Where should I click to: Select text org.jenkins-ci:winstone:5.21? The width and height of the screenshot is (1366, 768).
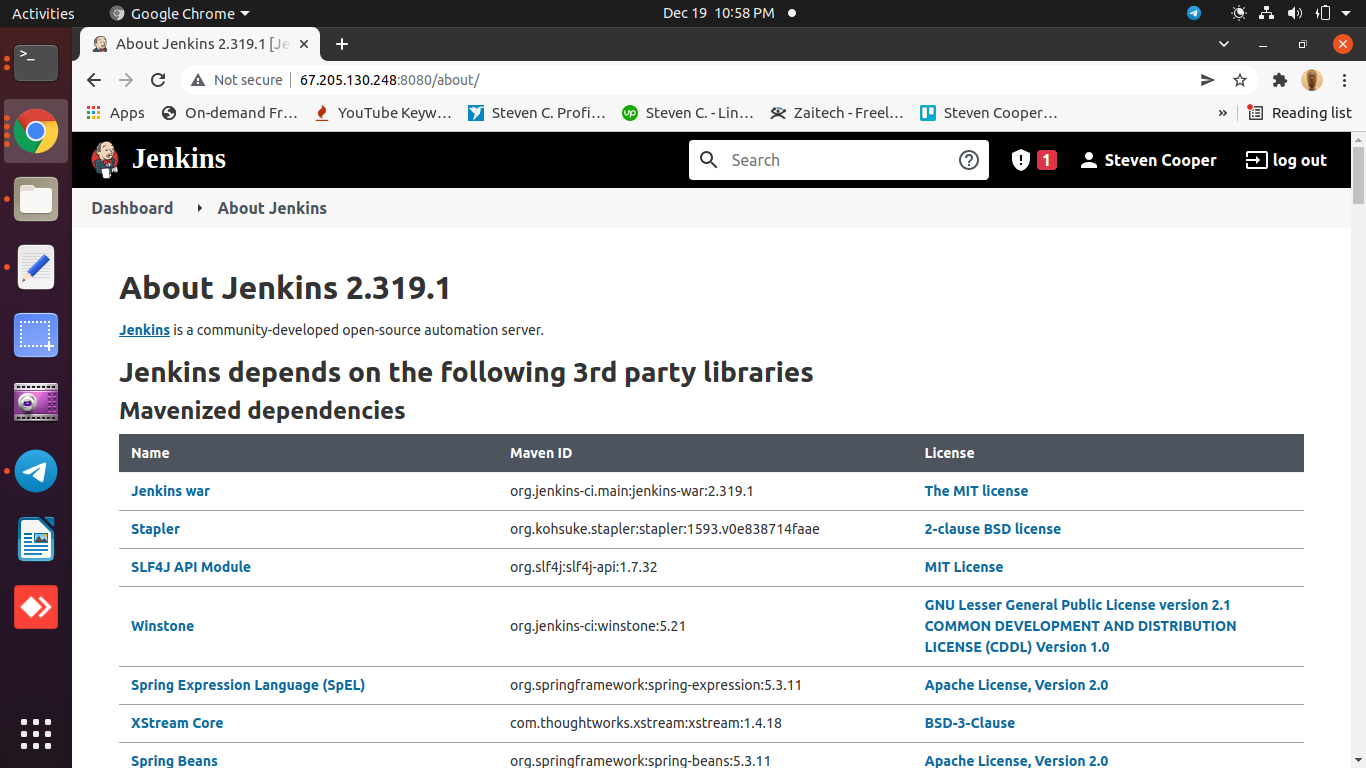click(x=597, y=626)
